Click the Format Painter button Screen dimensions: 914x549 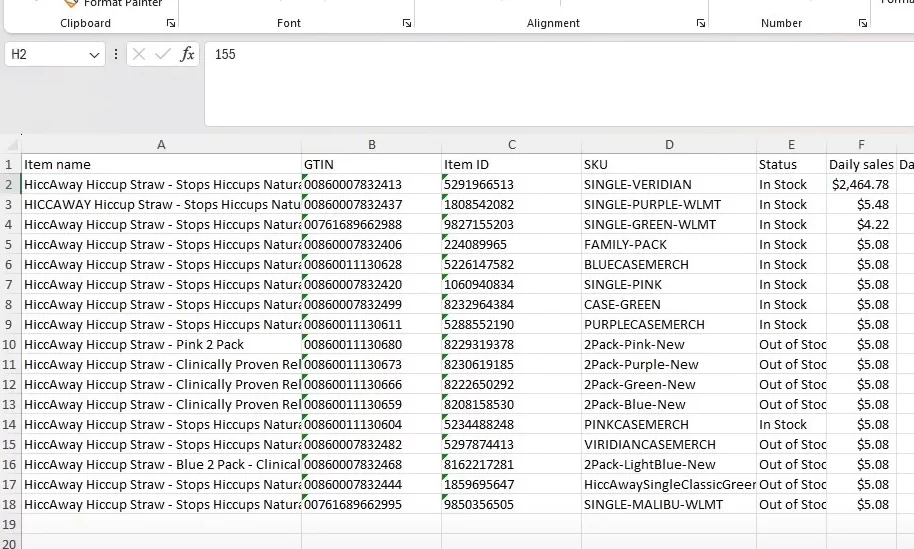113,3
